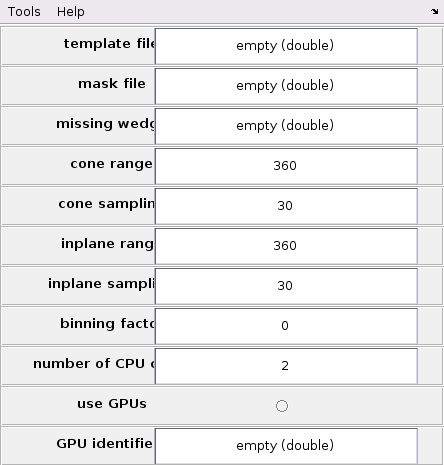This screenshot has height=465, width=444.
Task: Edit the cone sampling value 30
Action: [x=286, y=206]
